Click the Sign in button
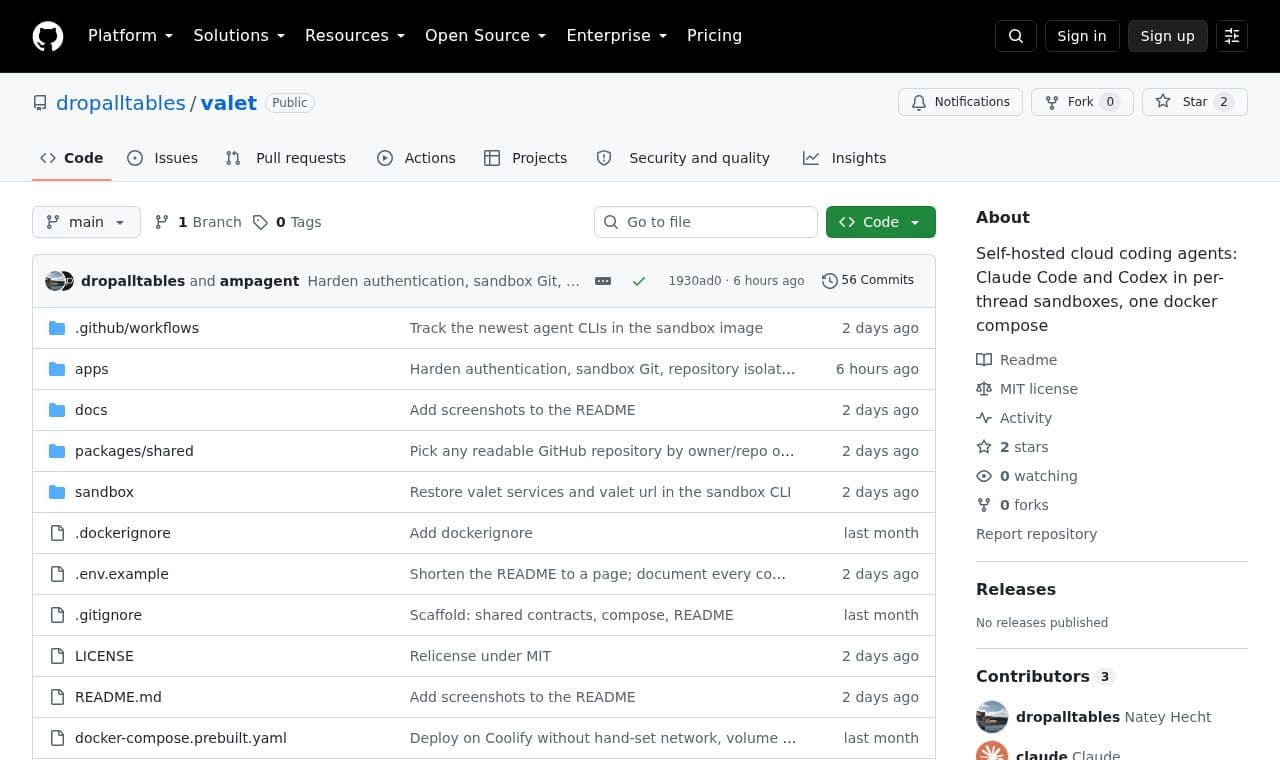This screenshot has width=1280, height=760. point(1082,36)
